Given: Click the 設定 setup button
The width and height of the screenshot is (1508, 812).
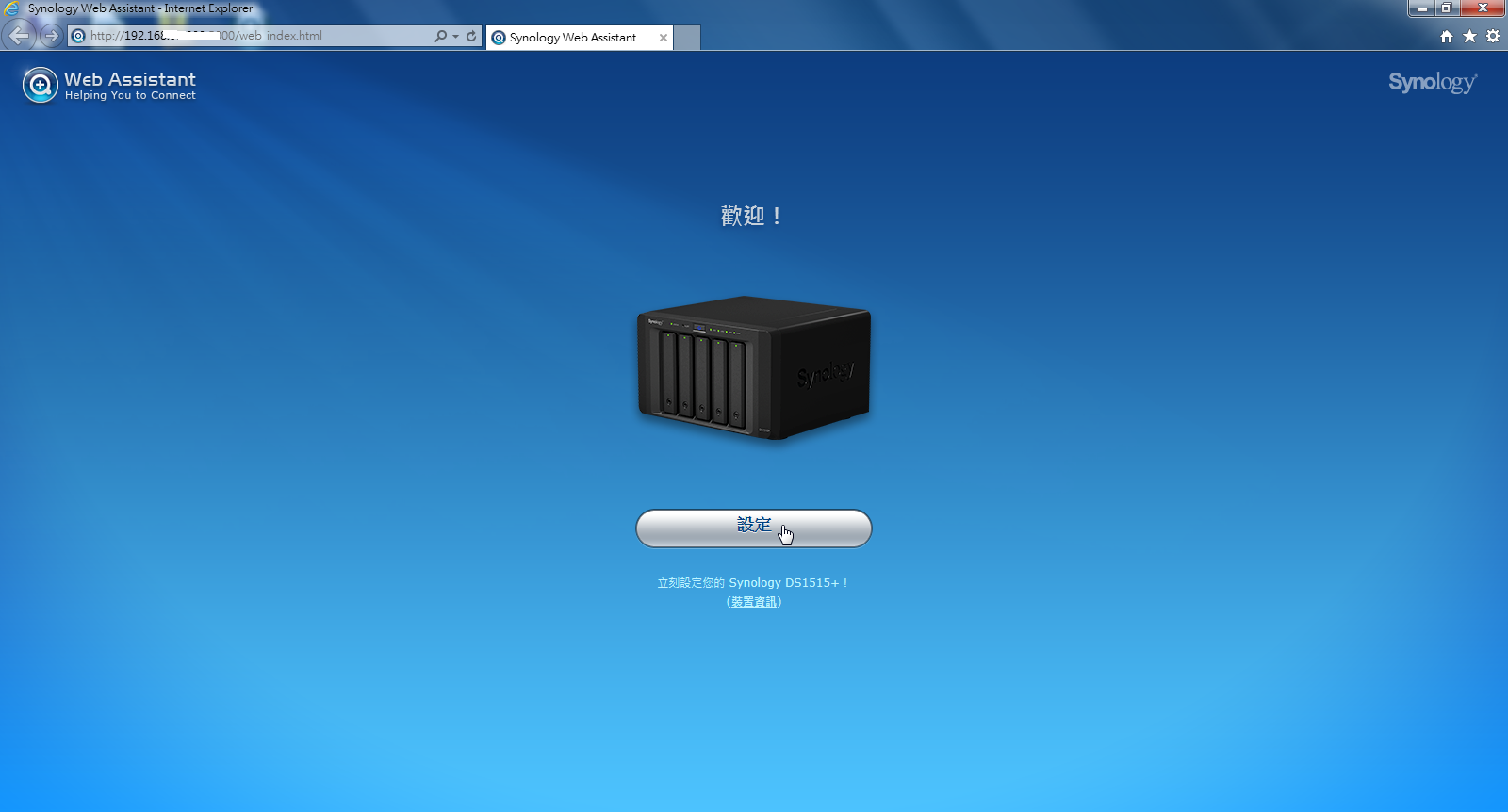Looking at the screenshot, I should pos(754,528).
